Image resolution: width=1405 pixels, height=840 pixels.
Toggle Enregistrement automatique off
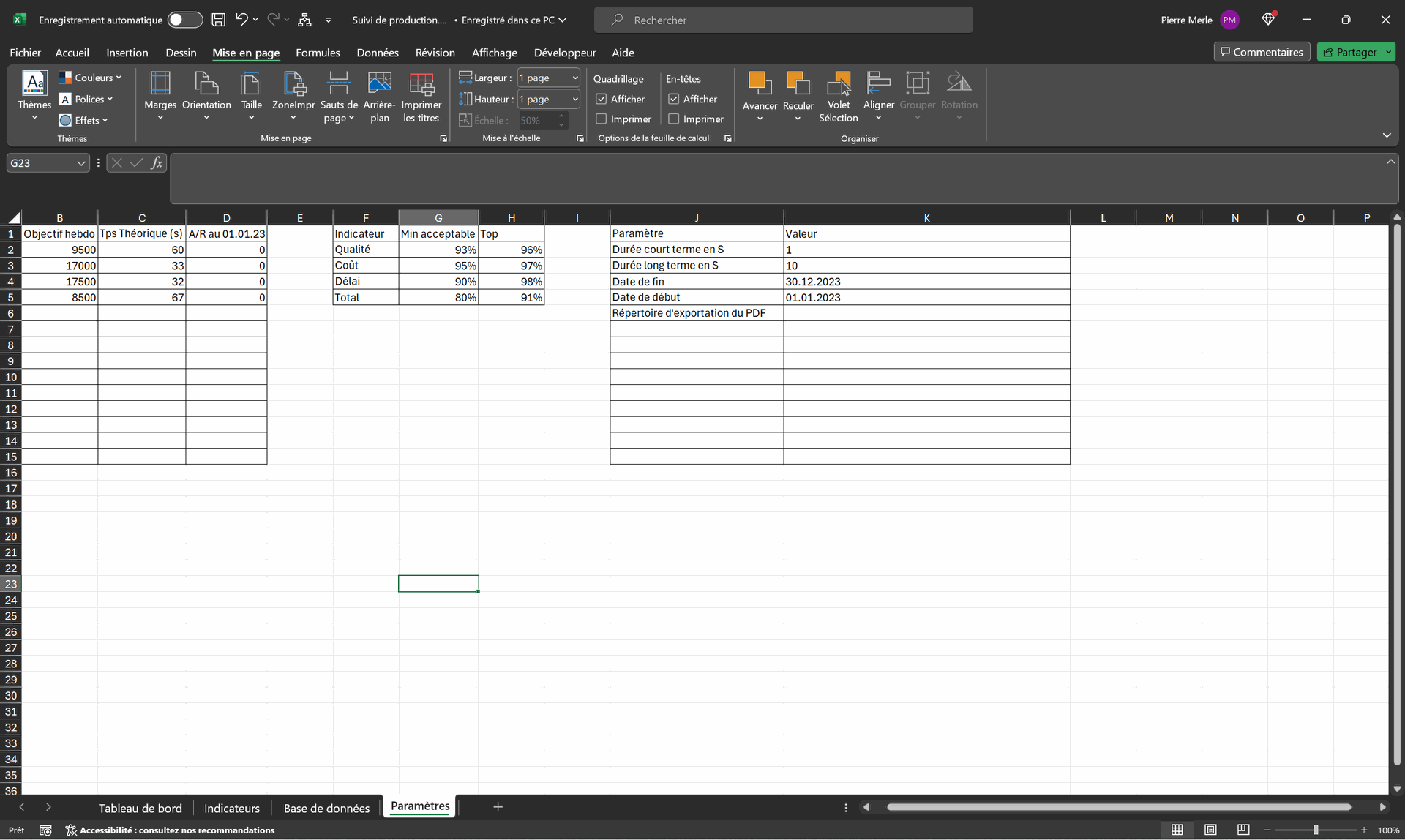tap(184, 20)
